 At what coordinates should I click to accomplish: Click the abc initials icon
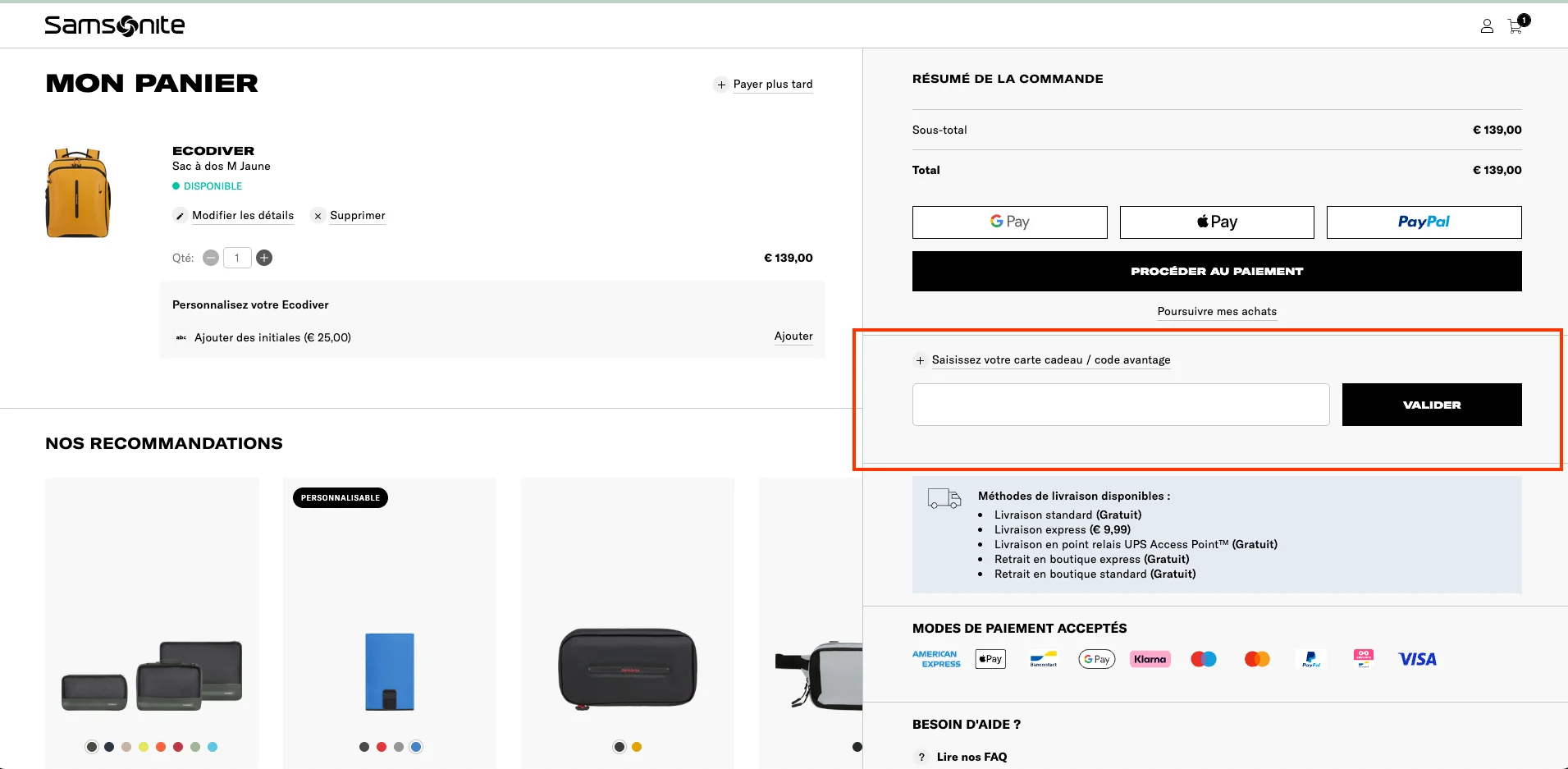[x=181, y=337]
